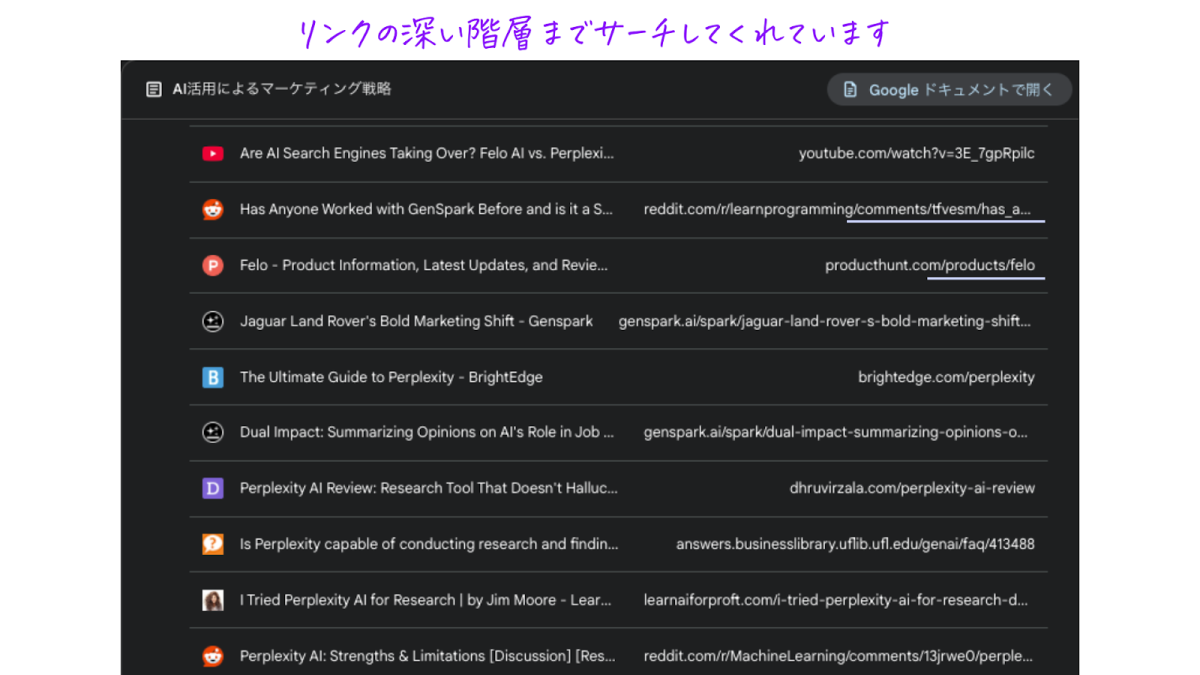Open 'The Ultimate Guide to Perplexity' title
The height and width of the screenshot is (675, 1200).
391,378
